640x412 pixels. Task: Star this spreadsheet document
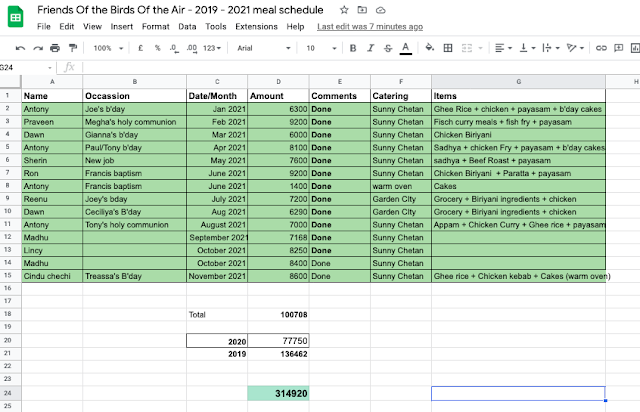344,10
